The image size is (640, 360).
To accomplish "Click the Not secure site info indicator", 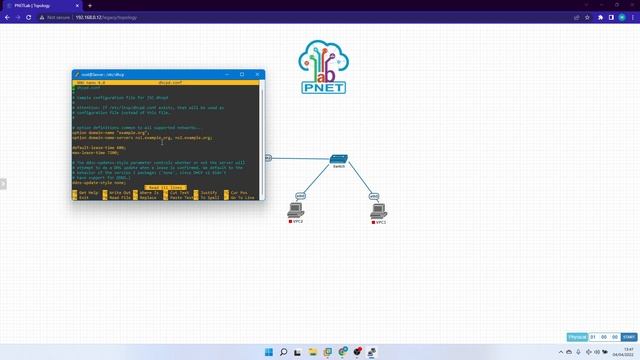I will 55,18.
